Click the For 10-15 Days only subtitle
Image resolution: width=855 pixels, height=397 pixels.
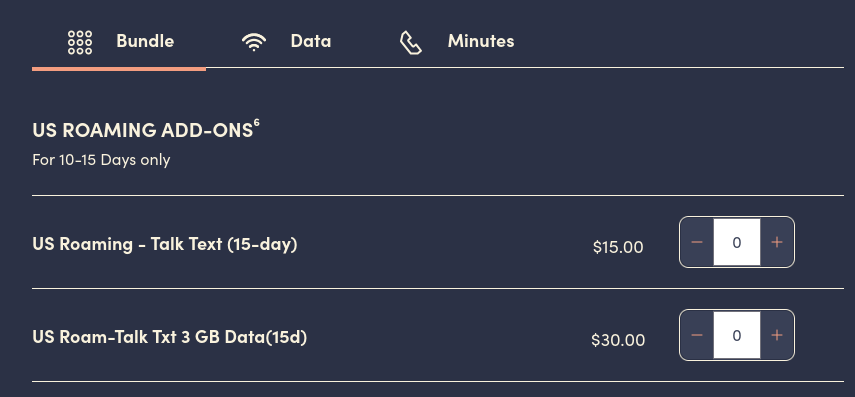click(x=101, y=160)
